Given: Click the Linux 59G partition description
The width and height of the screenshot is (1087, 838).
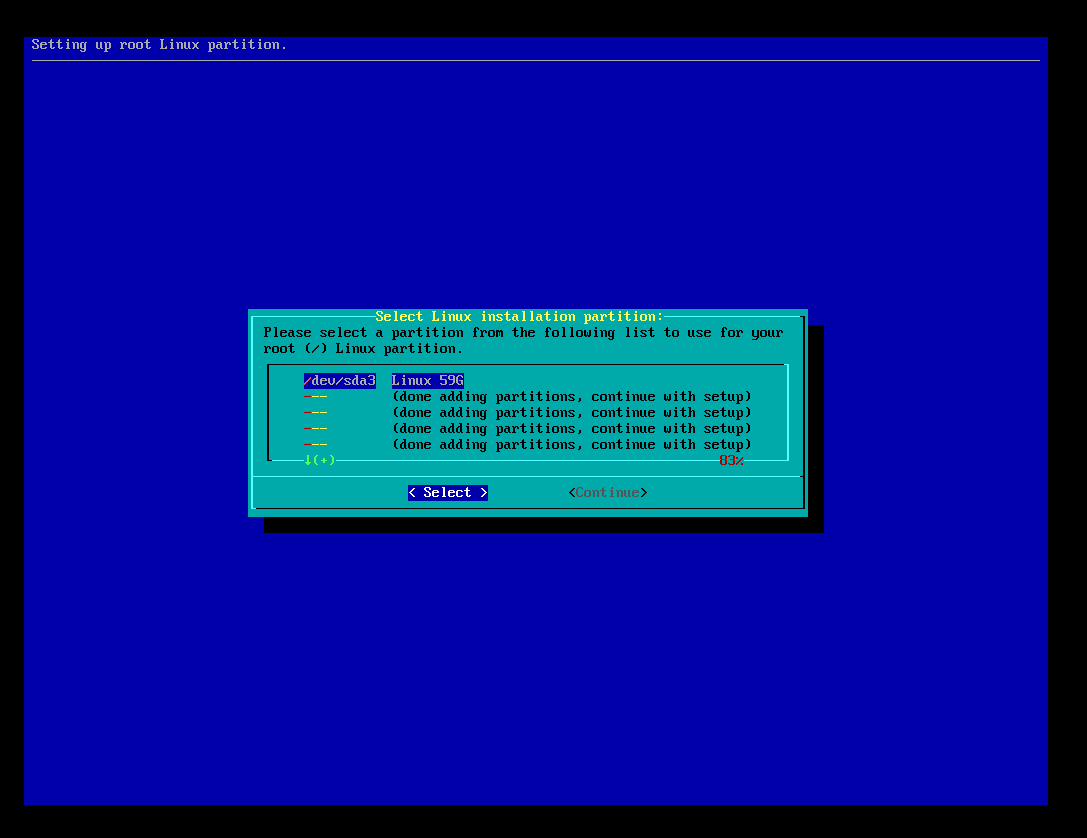Looking at the screenshot, I should [427, 381].
